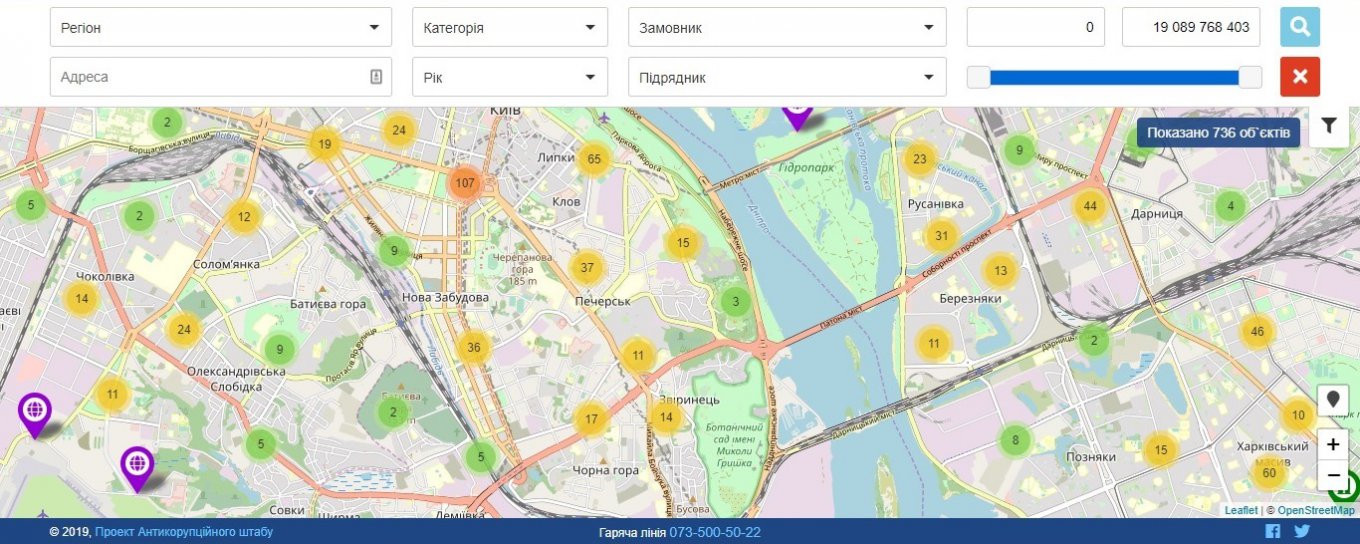Click the minimum amount field showing 0

coord(1036,27)
